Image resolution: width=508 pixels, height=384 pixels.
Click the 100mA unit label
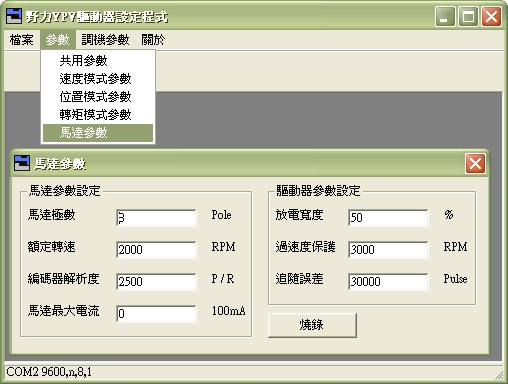coord(229,311)
